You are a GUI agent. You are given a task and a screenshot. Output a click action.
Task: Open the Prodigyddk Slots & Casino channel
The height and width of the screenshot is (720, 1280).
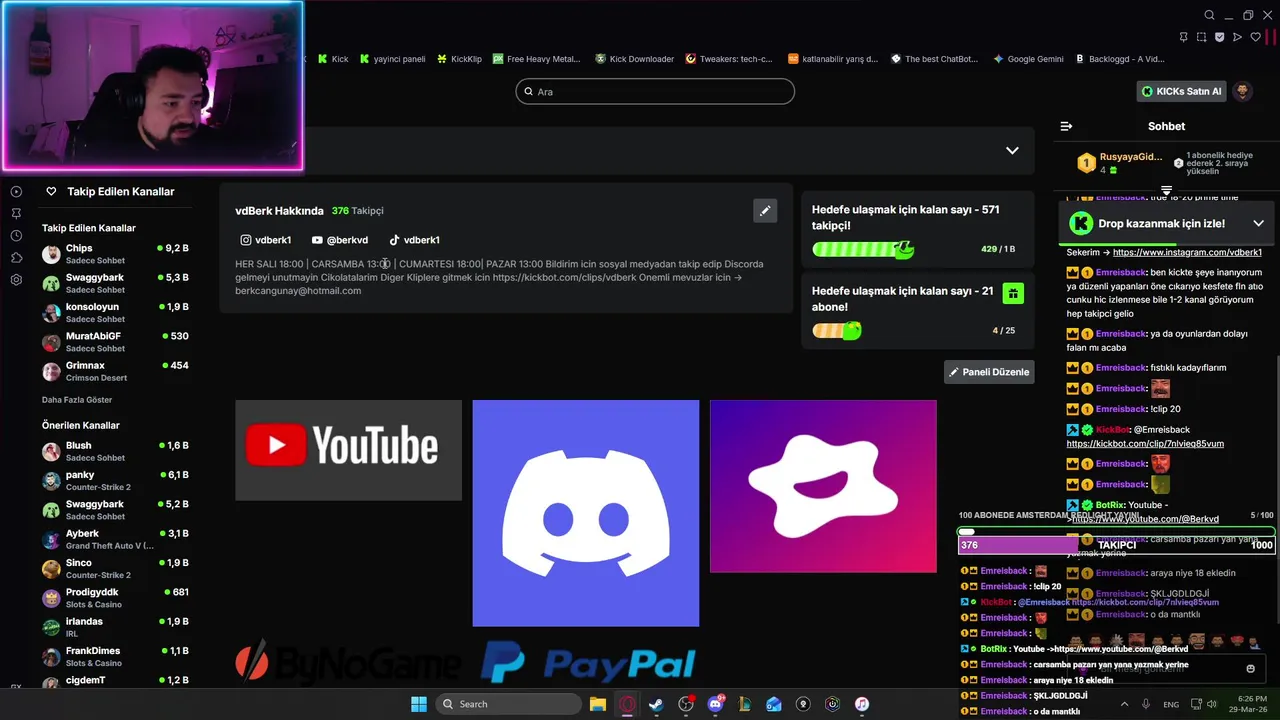coord(115,598)
